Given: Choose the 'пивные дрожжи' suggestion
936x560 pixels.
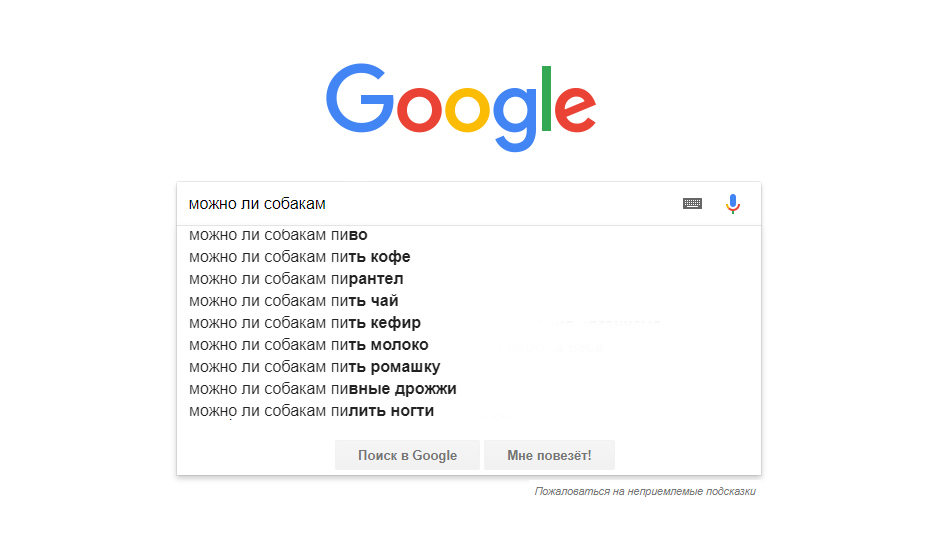Looking at the screenshot, I should 322,389.
